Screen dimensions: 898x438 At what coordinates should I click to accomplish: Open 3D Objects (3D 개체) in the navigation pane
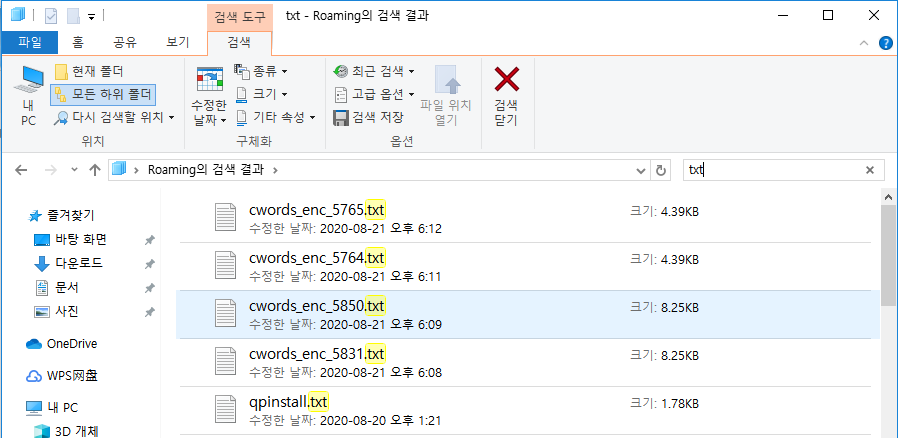[68, 431]
